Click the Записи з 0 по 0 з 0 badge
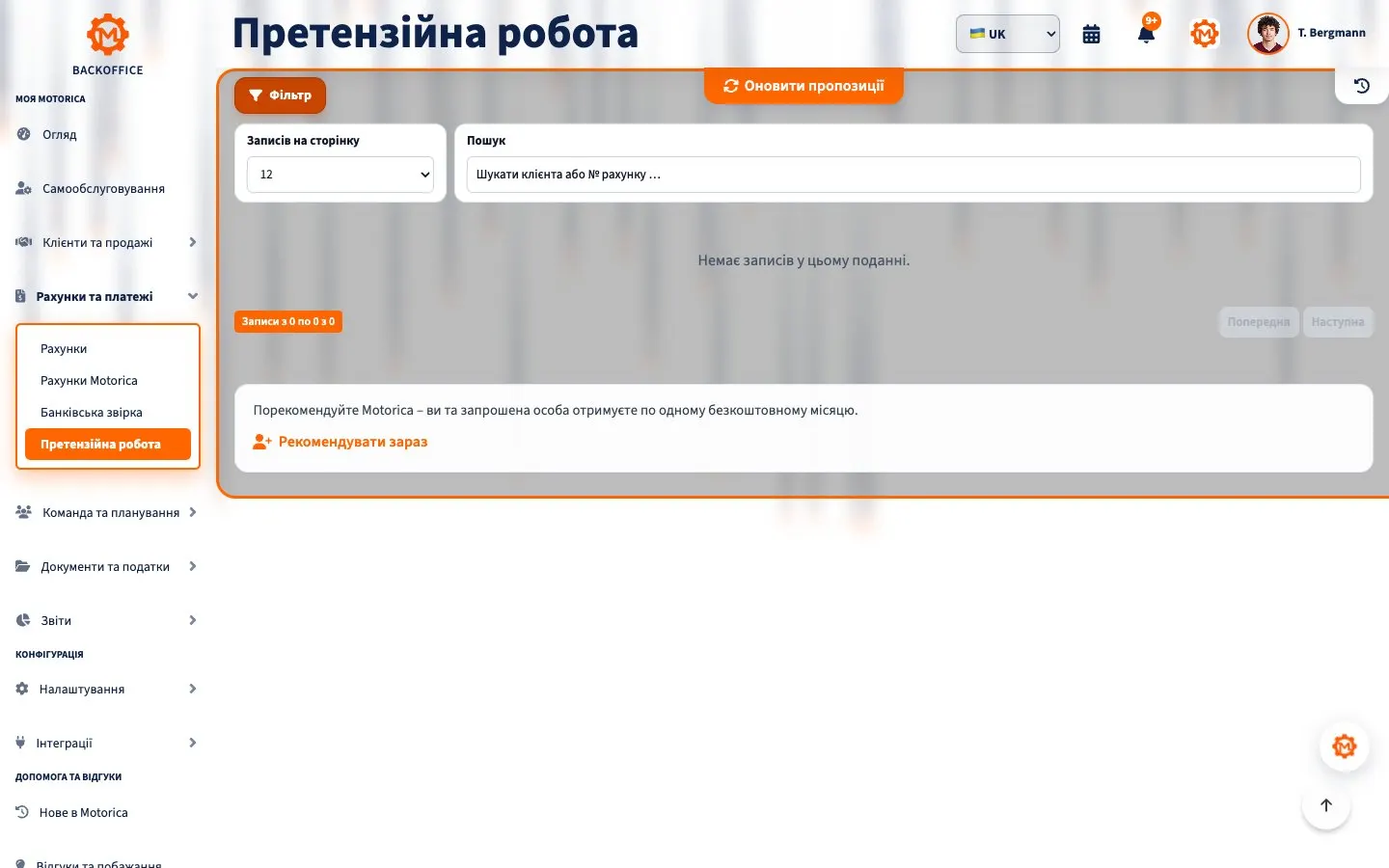This screenshot has width=1389, height=868. pyautogui.click(x=288, y=321)
